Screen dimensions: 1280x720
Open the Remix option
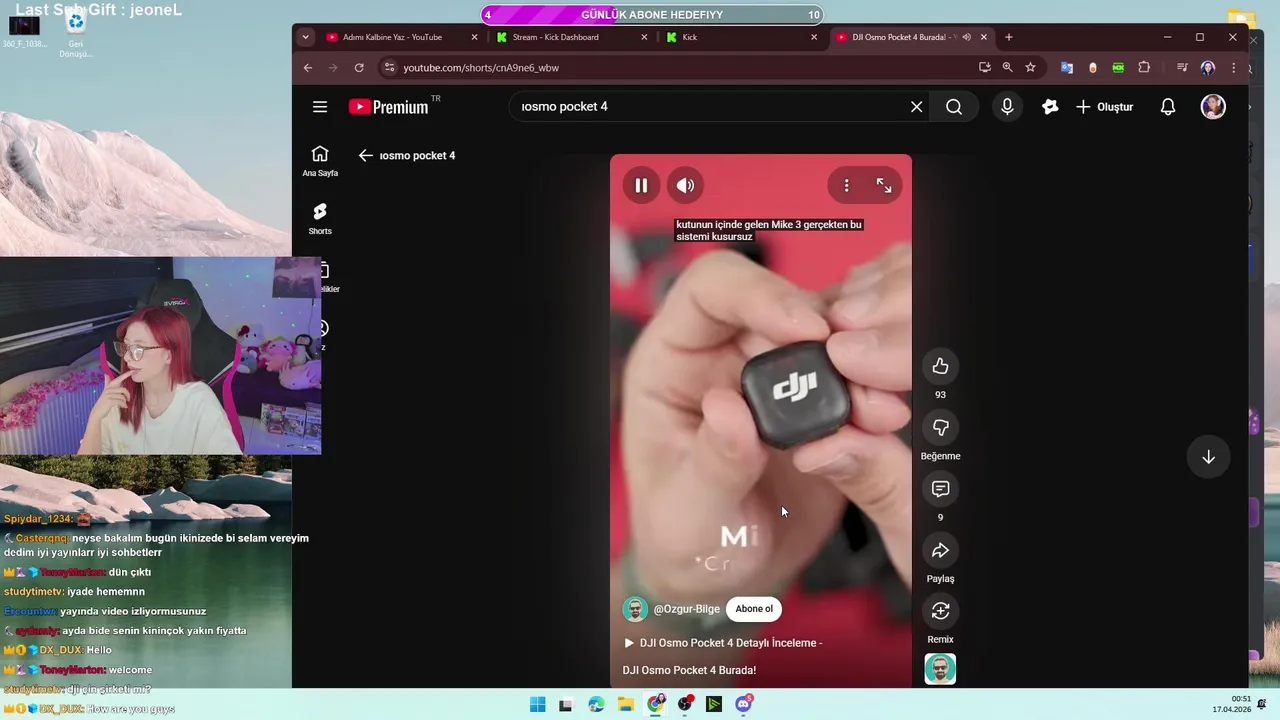(x=940, y=611)
